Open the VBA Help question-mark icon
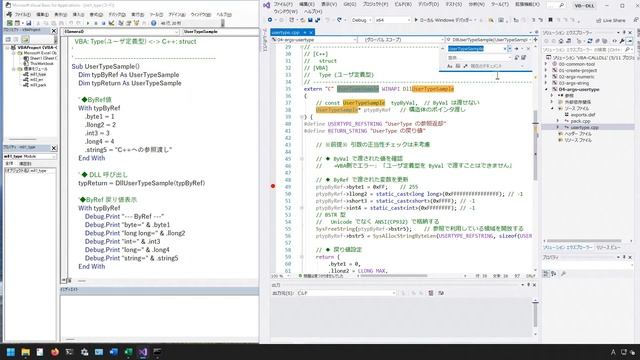 click(153, 23)
